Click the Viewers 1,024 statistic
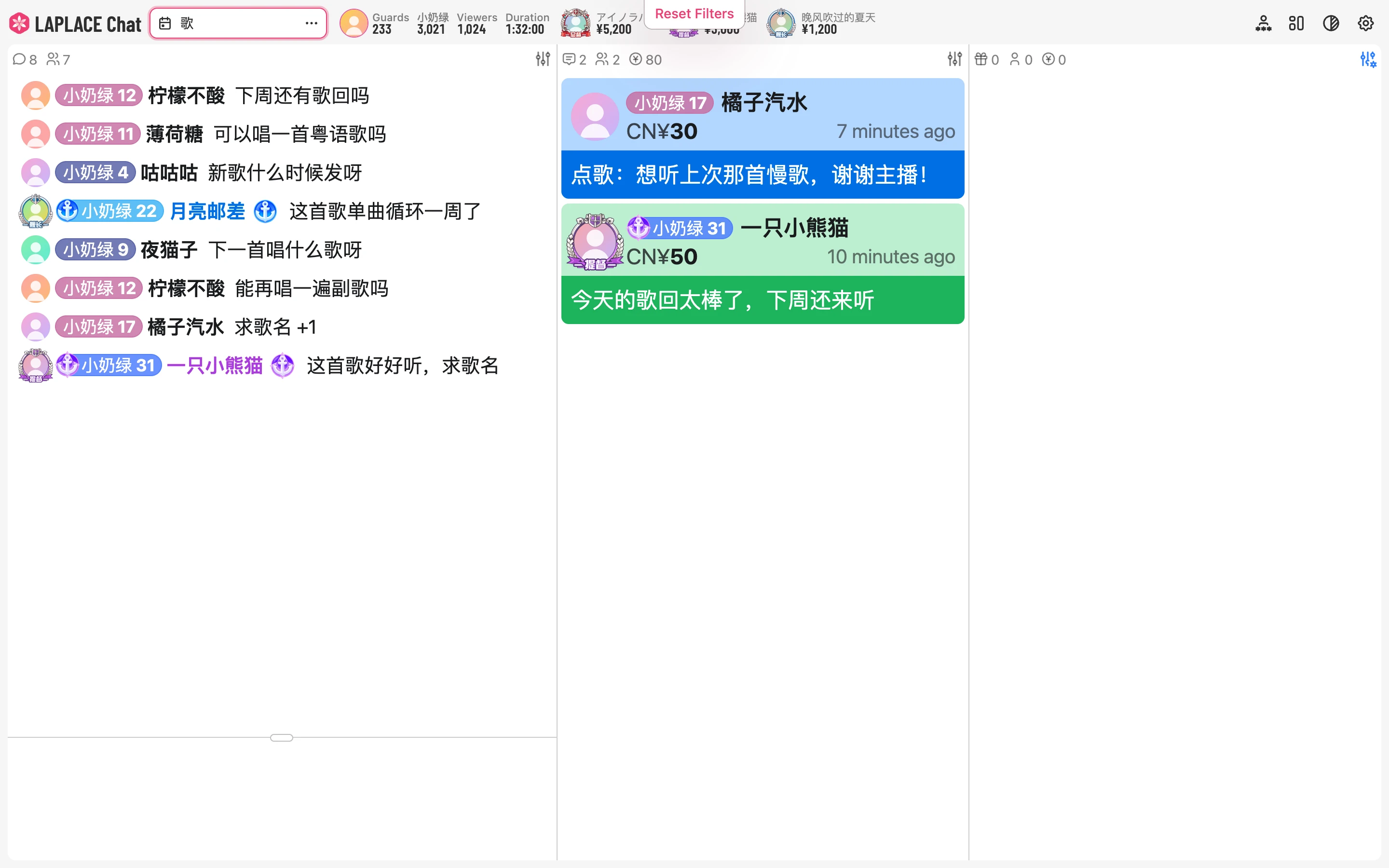The image size is (1389, 868). tap(477, 24)
